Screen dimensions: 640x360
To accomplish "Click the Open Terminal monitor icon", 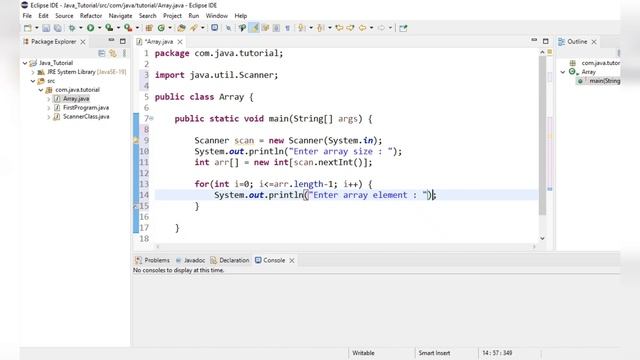I will [x=215, y=28].
